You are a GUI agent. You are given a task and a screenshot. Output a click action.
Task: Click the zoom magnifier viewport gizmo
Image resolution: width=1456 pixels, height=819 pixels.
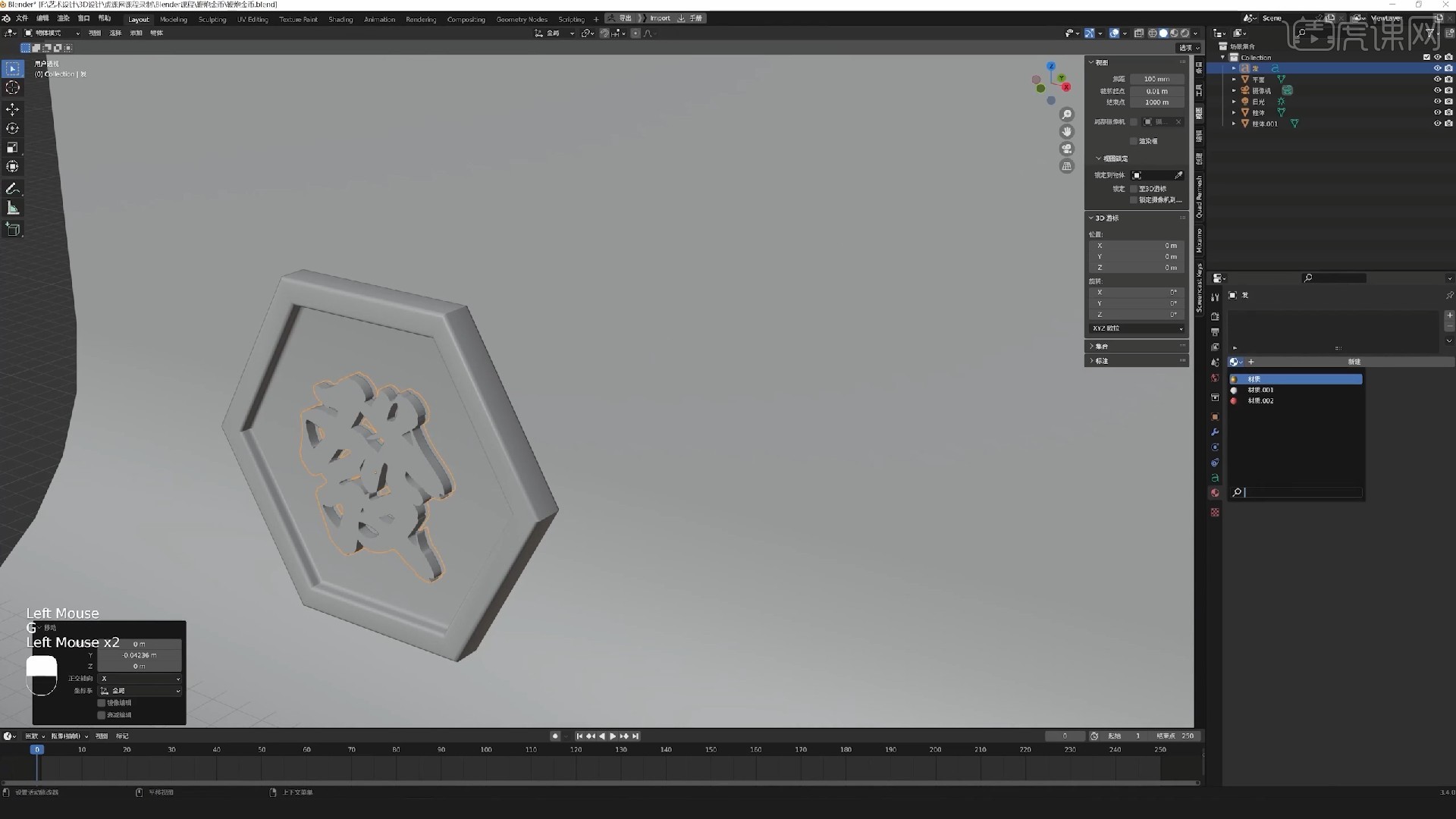[1067, 115]
